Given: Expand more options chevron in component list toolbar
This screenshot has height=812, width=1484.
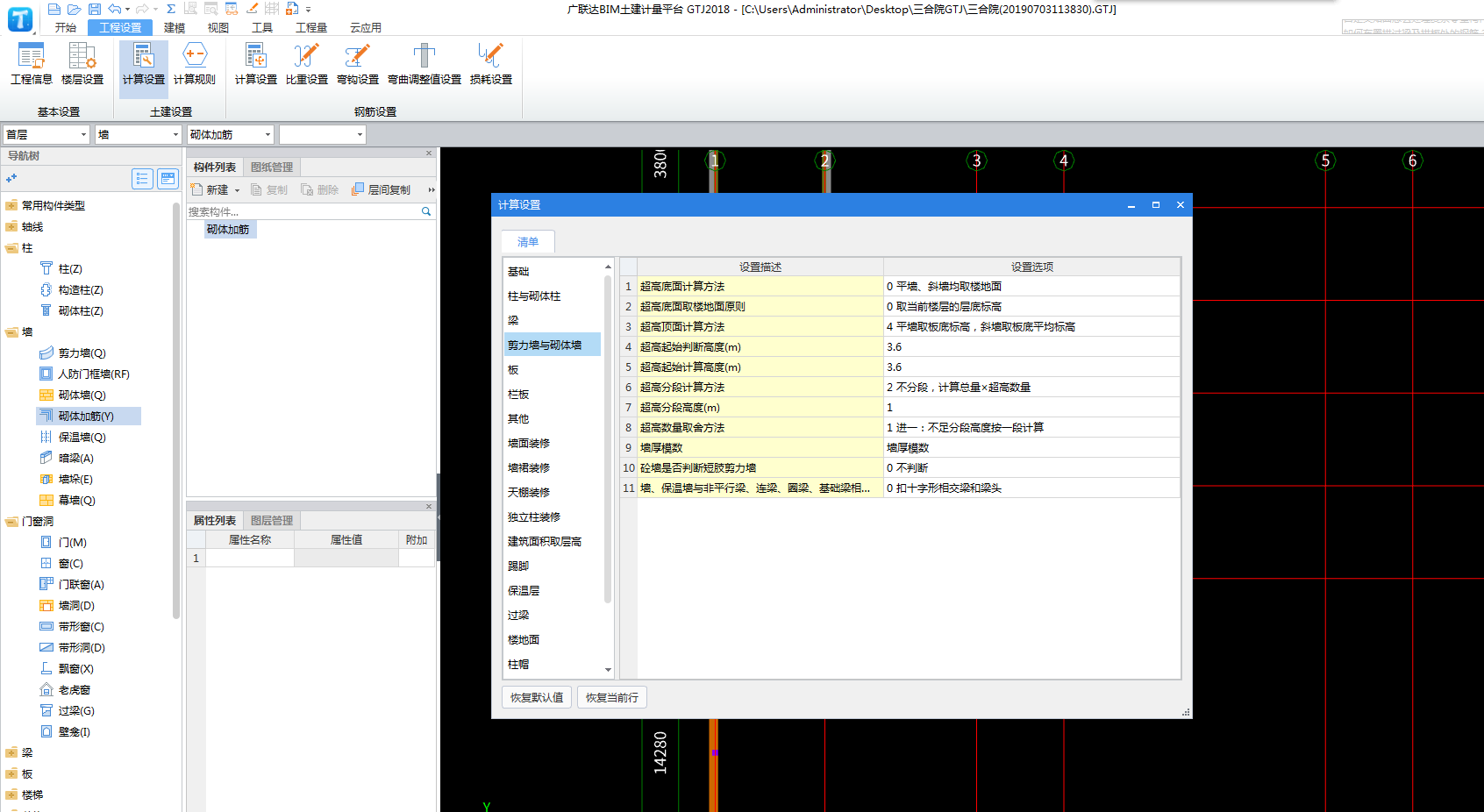Looking at the screenshot, I should click(x=431, y=189).
